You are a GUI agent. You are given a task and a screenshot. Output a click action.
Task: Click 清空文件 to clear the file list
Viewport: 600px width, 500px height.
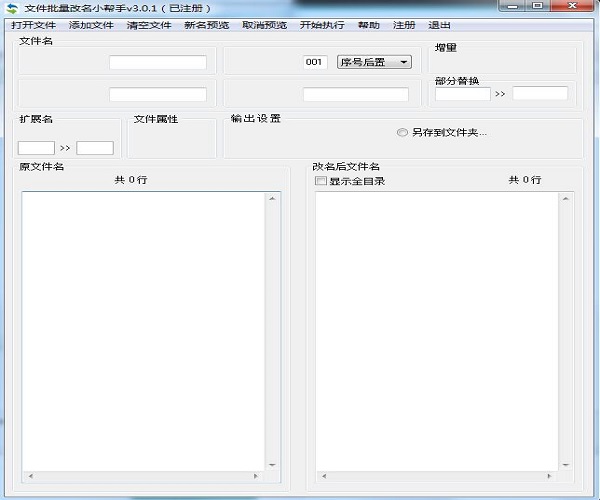149,25
